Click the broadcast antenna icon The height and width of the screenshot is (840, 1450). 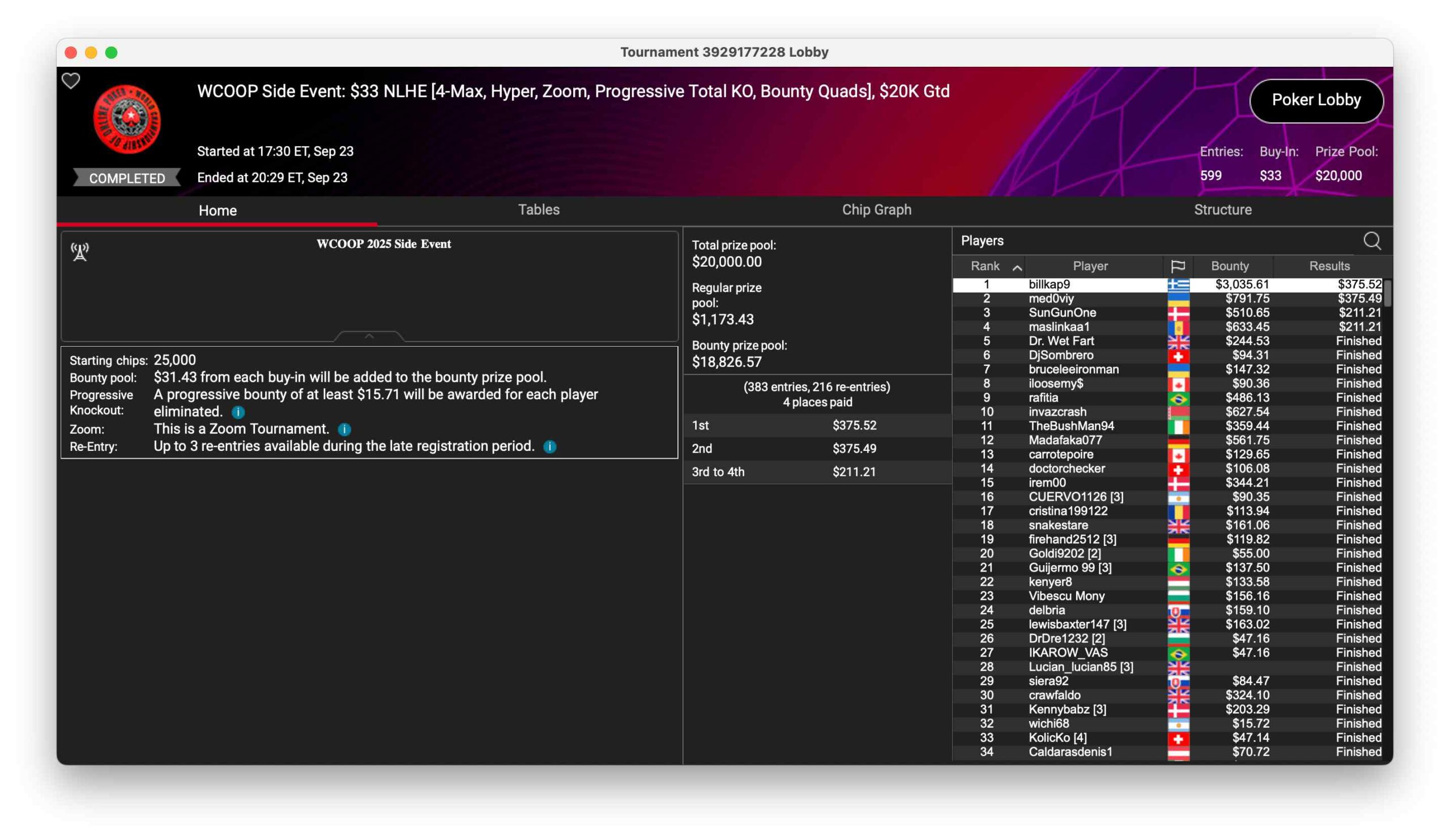[x=80, y=251]
